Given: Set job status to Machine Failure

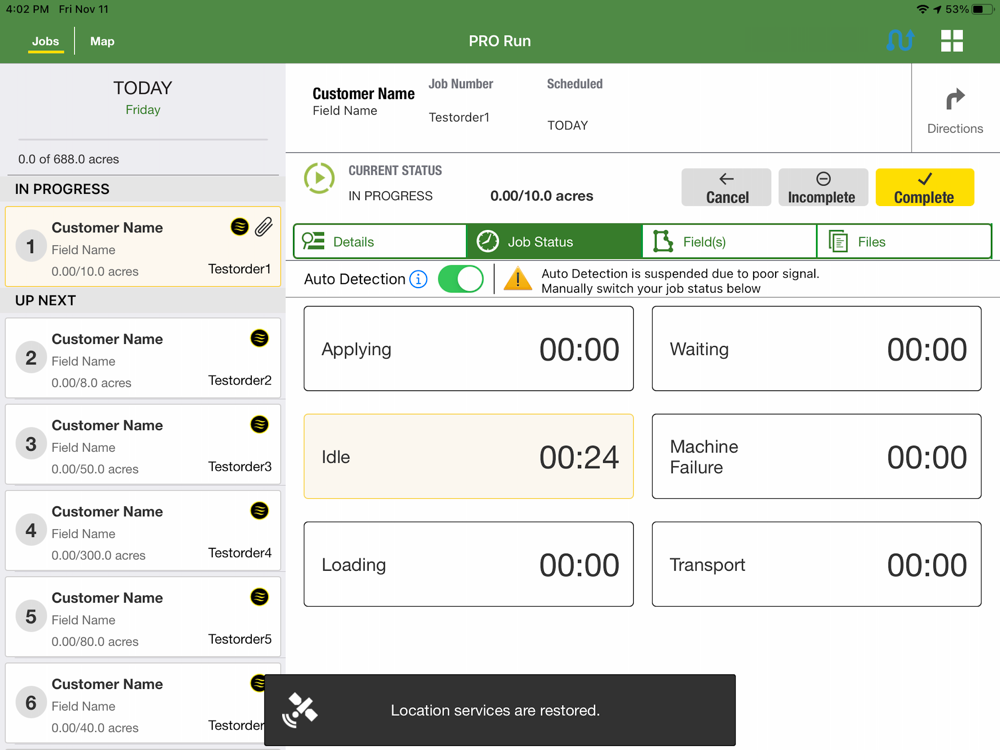Looking at the screenshot, I should tap(816, 457).
